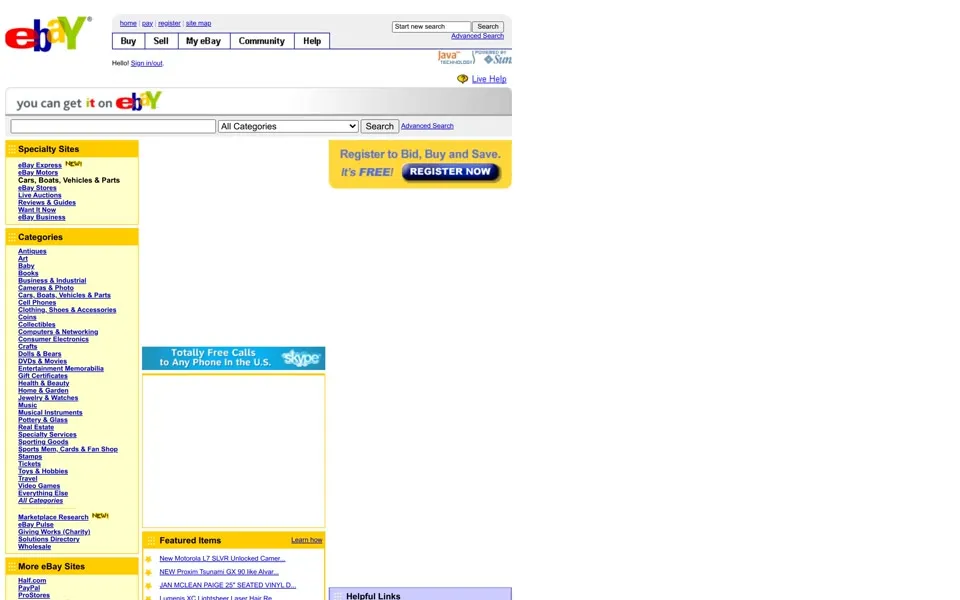Image resolution: width=960 pixels, height=600 pixels.
Task: Open the Marketplace Research link
Action: click(x=53, y=517)
